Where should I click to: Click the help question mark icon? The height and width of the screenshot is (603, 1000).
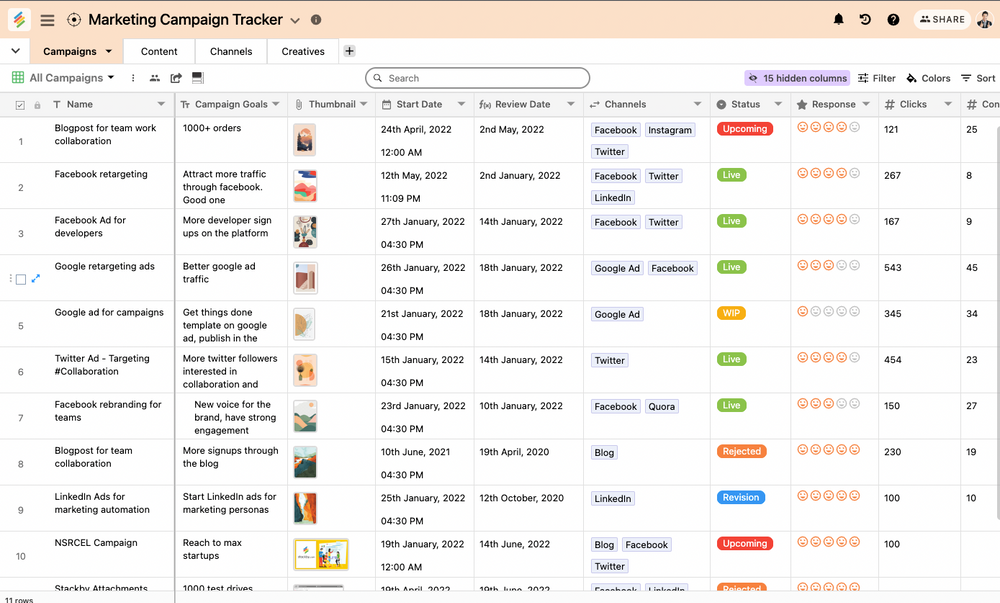(x=893, y=18)
